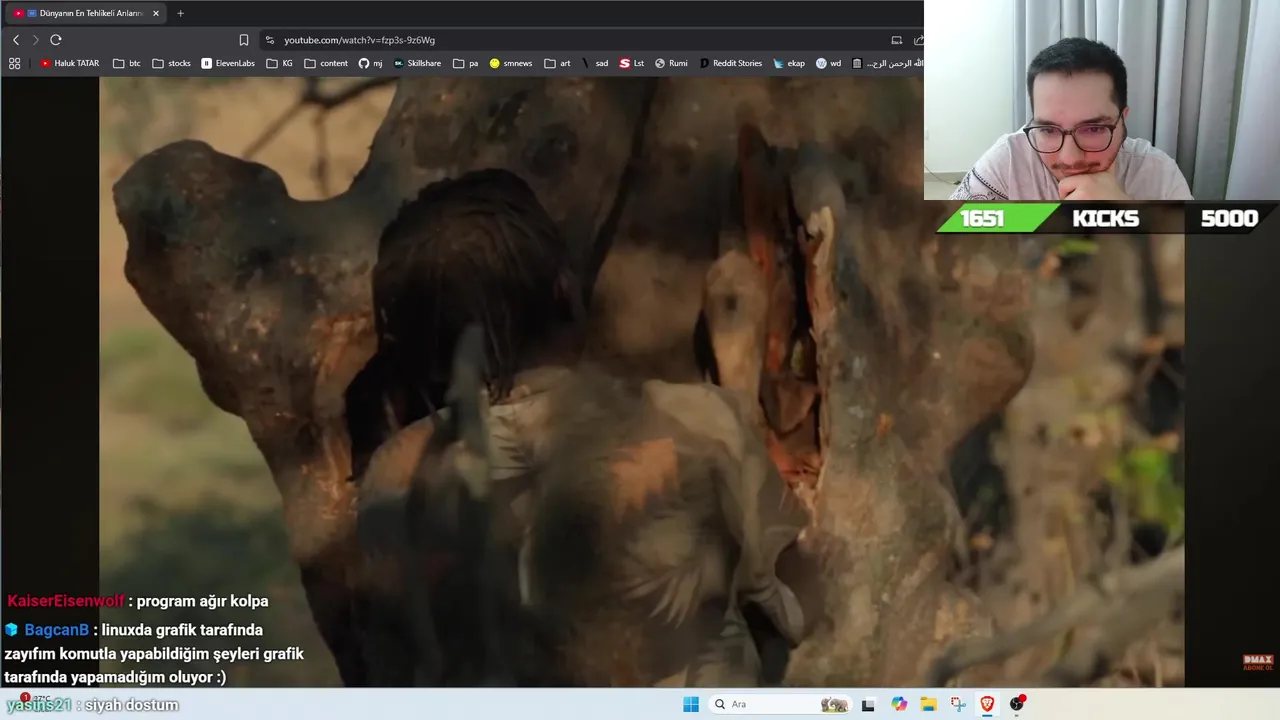Open the apps grid icon in bookmarks bar

tap(14, 63)
